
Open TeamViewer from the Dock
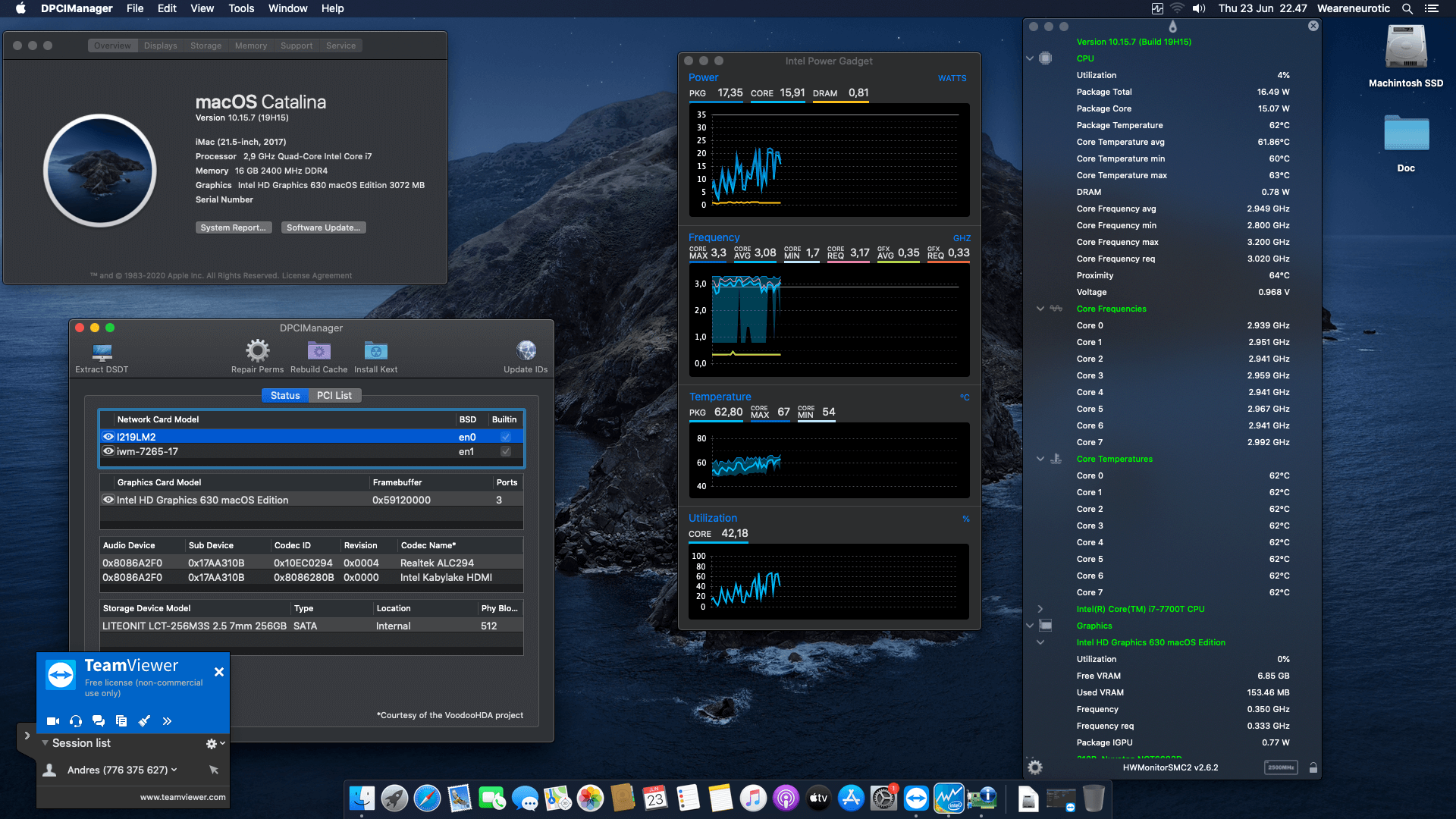[x=916, y=799]
